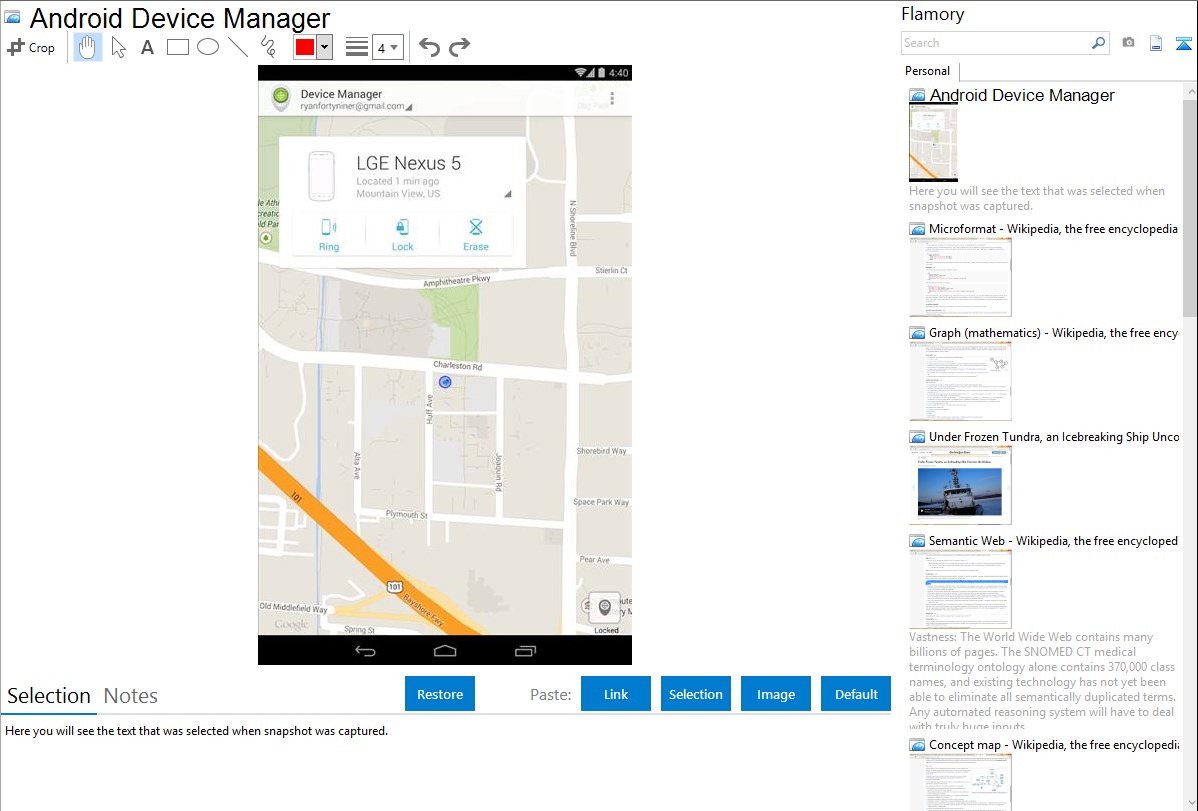This screenshot has height=811, width=1198.
Task: Click the snapshot list scroll-up arrow
Action: 1190,92
